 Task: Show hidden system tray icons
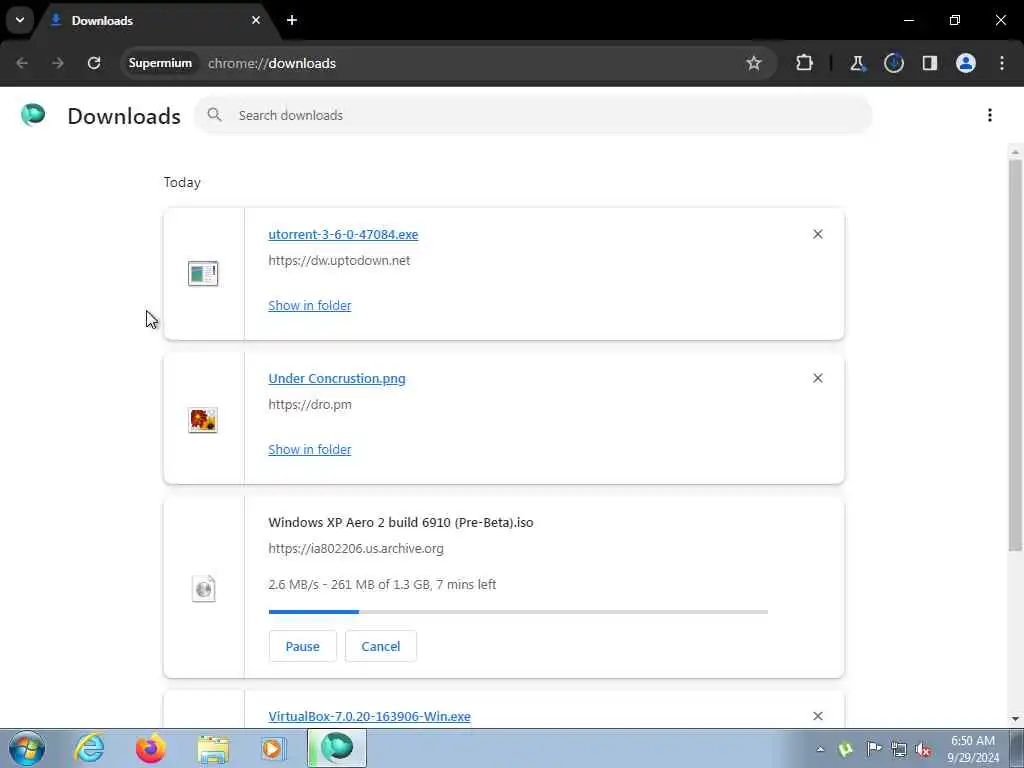click(x=820, y=750)
